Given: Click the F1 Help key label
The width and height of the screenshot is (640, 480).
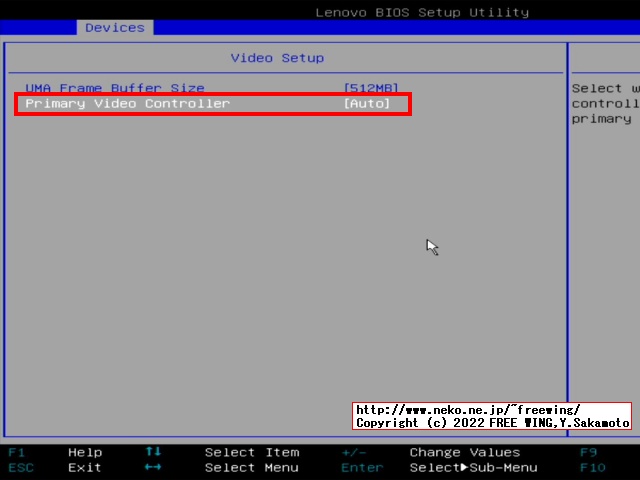Looking at the screenshot, I should [x=17, y=452].
